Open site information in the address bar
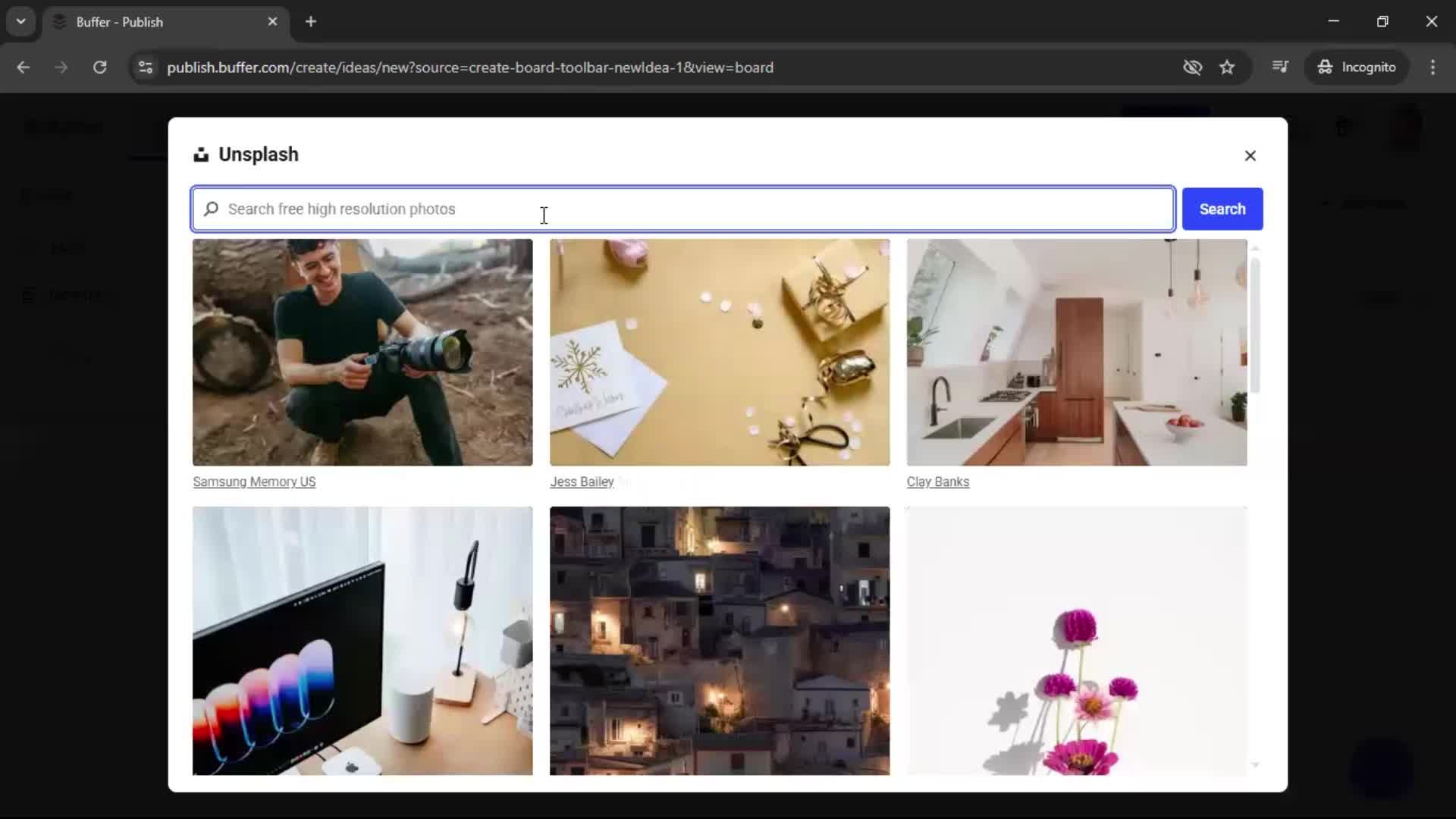 (x=146, y=67)
